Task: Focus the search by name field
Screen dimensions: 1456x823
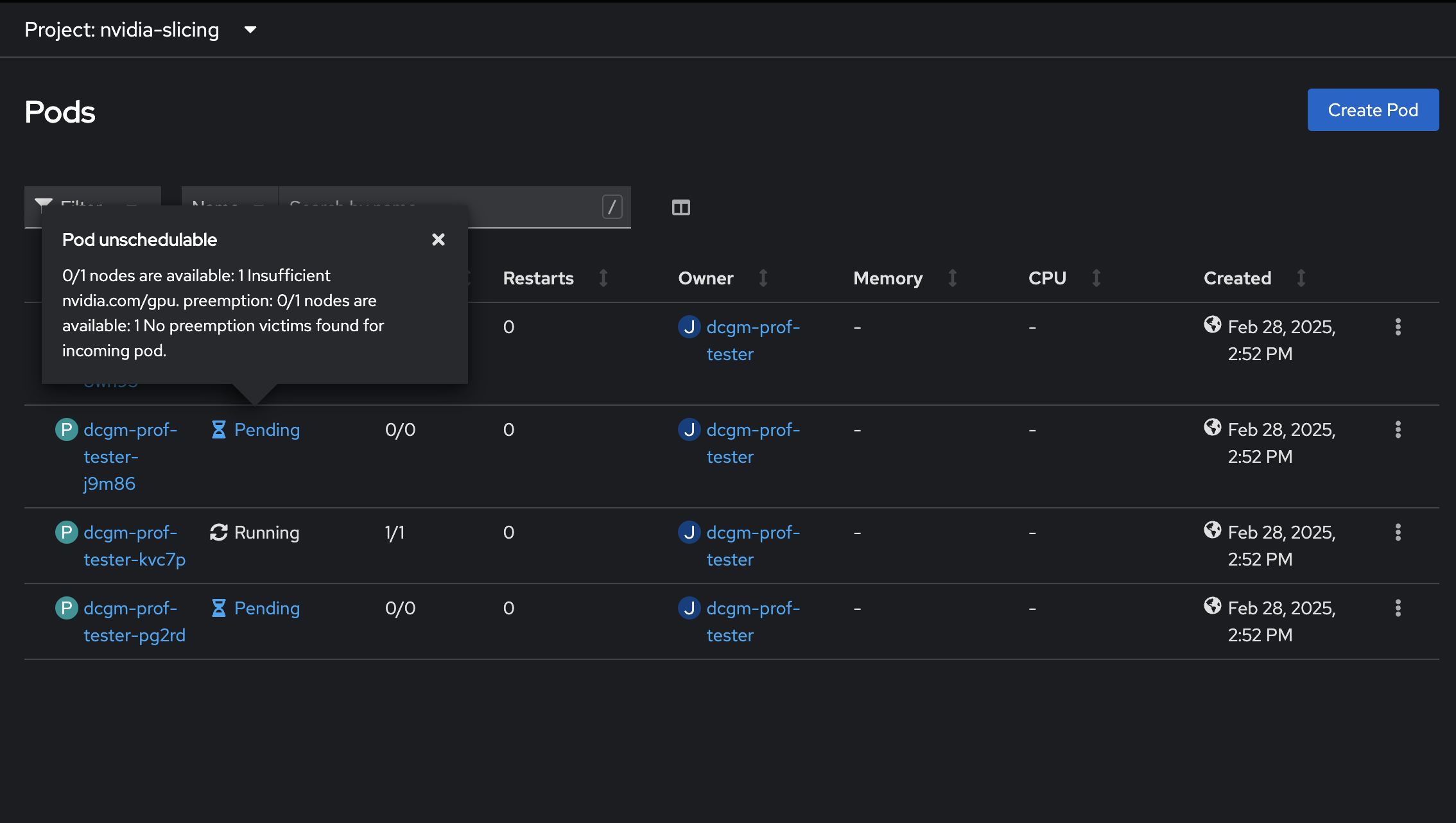Action: 454,207
